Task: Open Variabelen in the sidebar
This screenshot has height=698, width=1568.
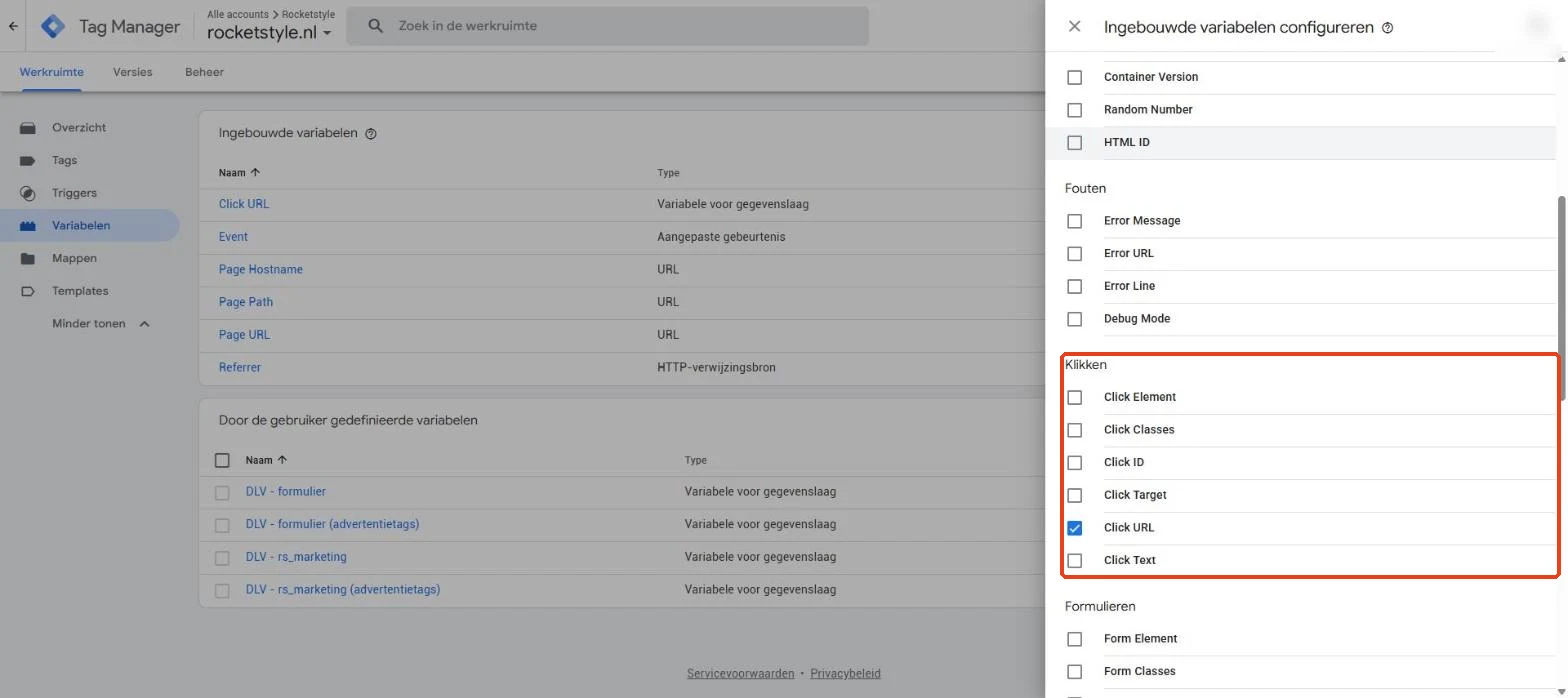Action: click(90, 226)
